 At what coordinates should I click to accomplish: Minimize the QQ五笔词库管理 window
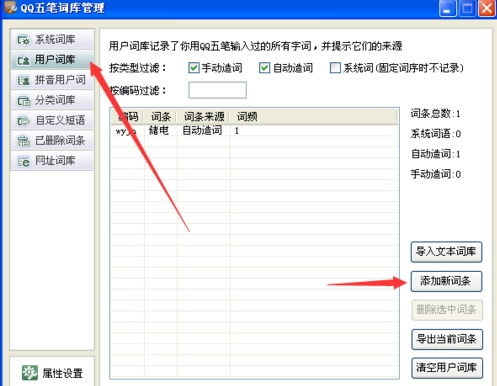point(448,8)
